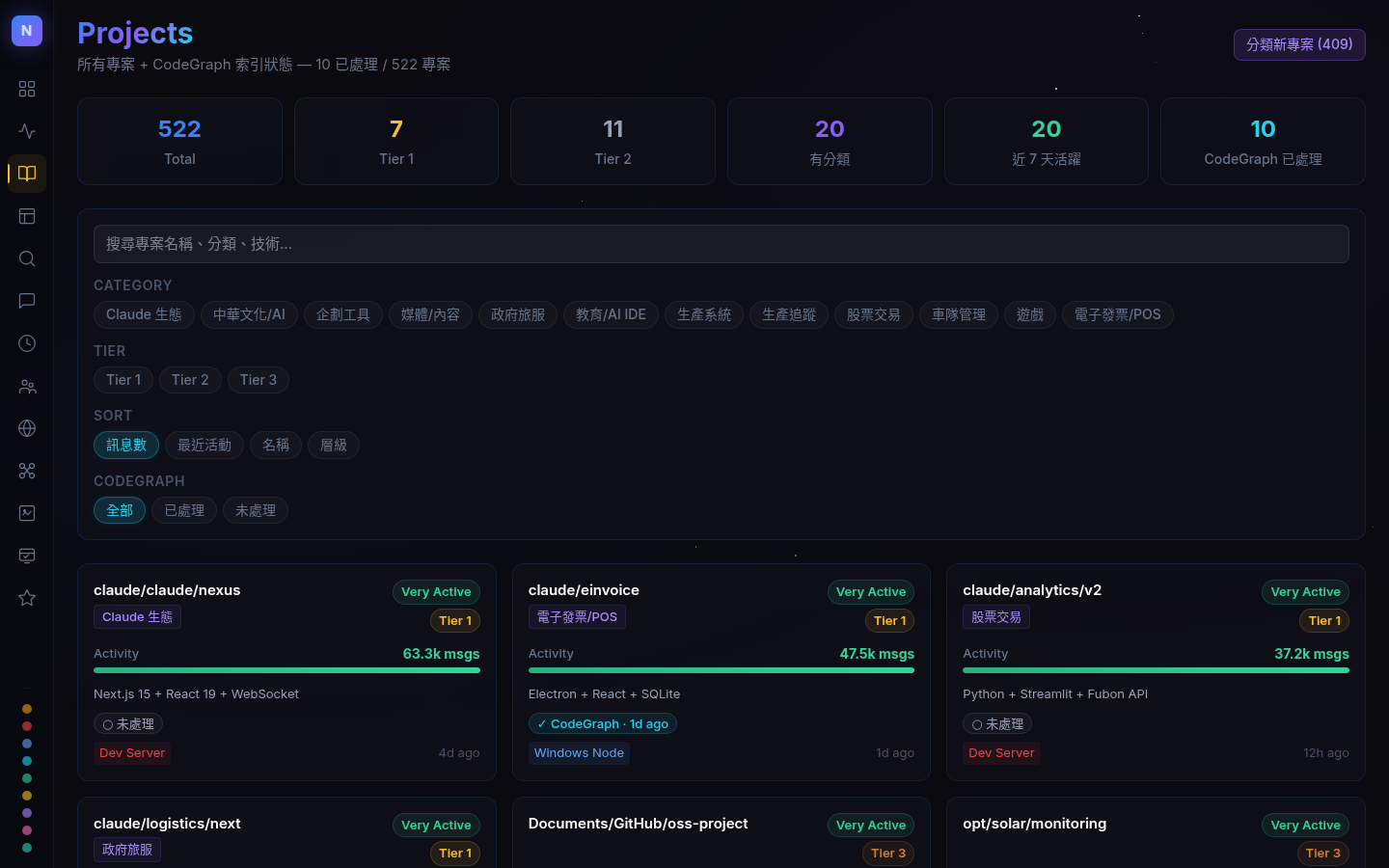1389x868 pixels.
Task: Click the 522 Total stat card
Action: pos(179,141)
